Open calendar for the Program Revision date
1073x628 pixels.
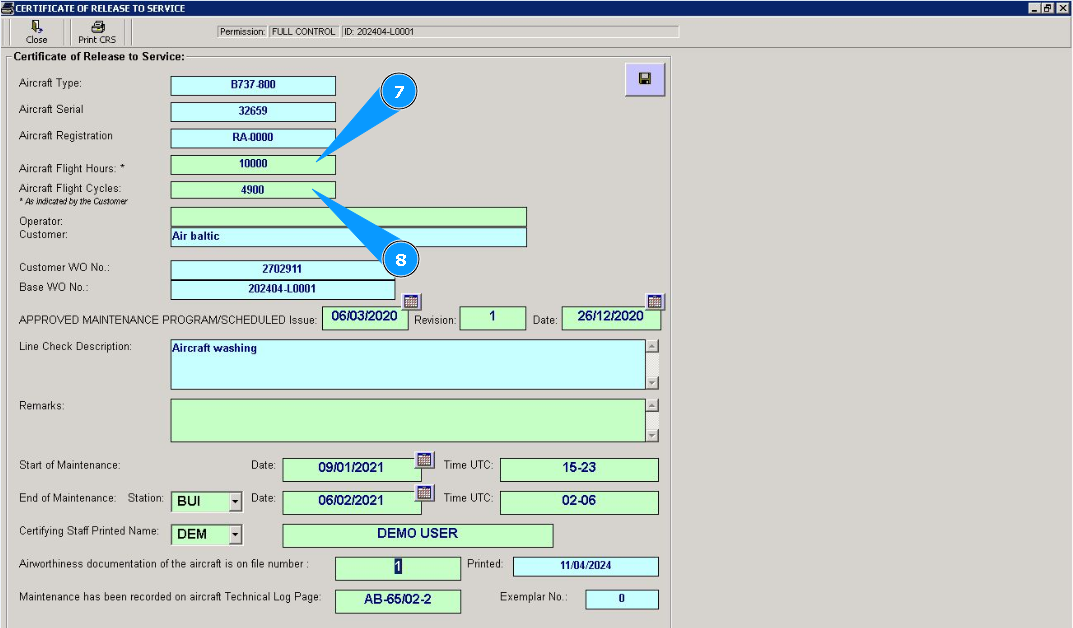[x=654, y=301]
